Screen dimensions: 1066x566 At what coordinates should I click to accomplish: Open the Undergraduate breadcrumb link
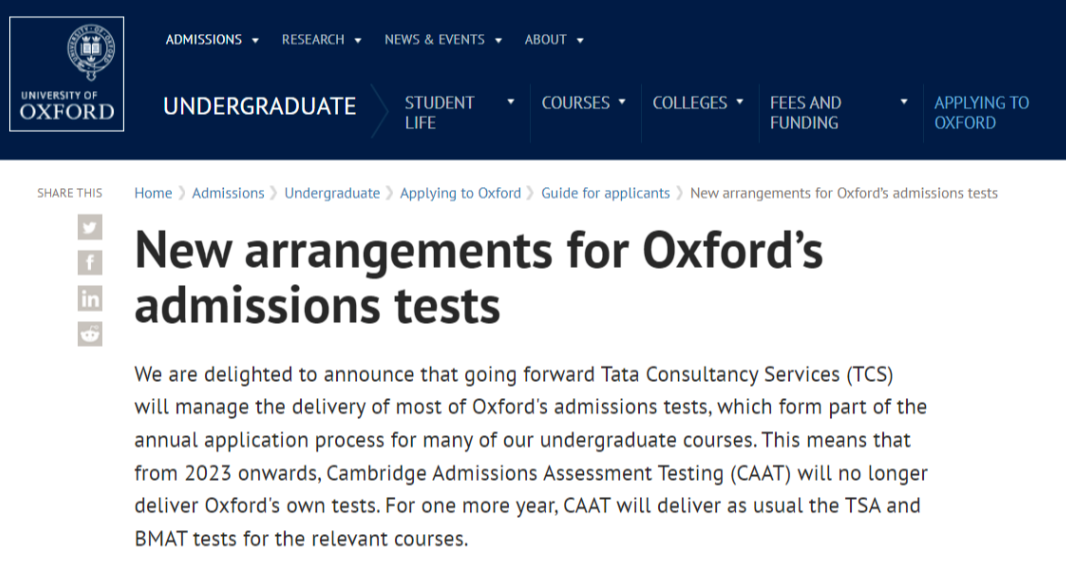(332, 193)
